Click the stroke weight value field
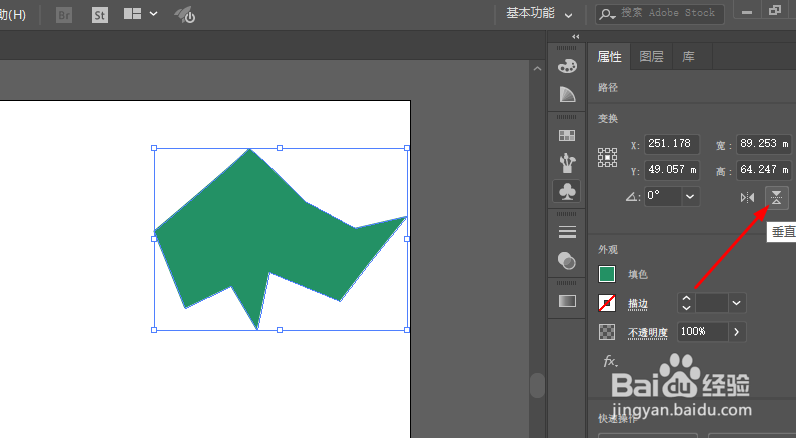Screen dimensions: 796x438 coord(712,303)
